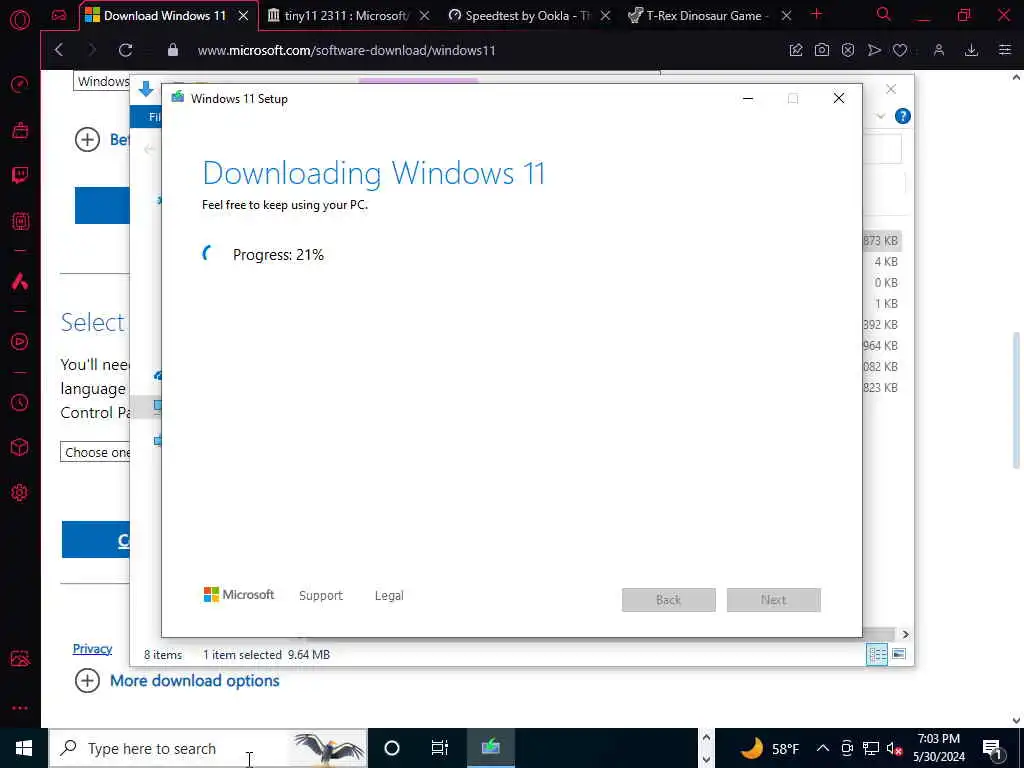This screenshot has height=768, width=1024.
Task: Open the Choose one language dropdown
Action: [95, 452]
